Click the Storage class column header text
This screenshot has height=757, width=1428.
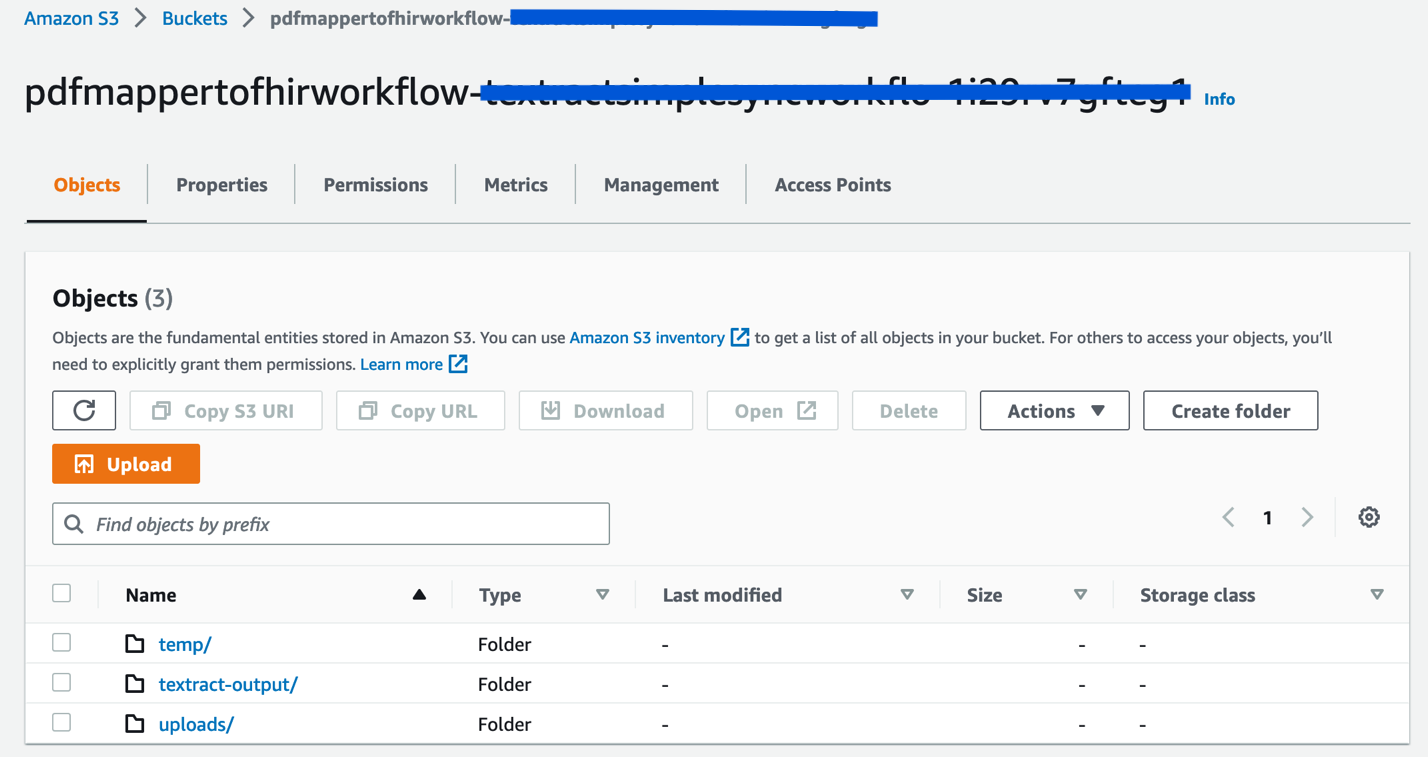coord(1197,595)
